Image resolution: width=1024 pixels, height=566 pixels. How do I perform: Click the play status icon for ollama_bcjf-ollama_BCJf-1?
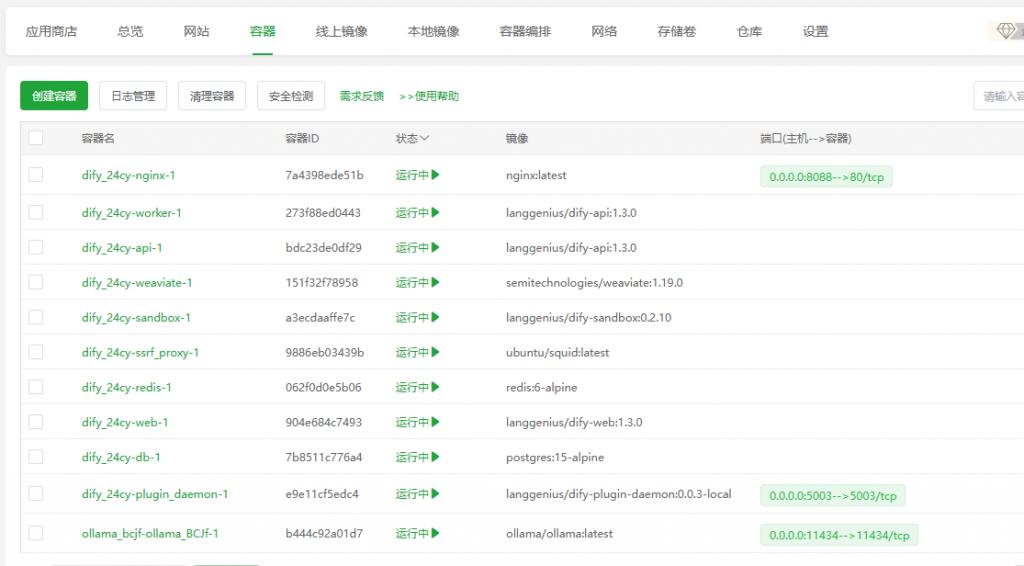(436, 533)
